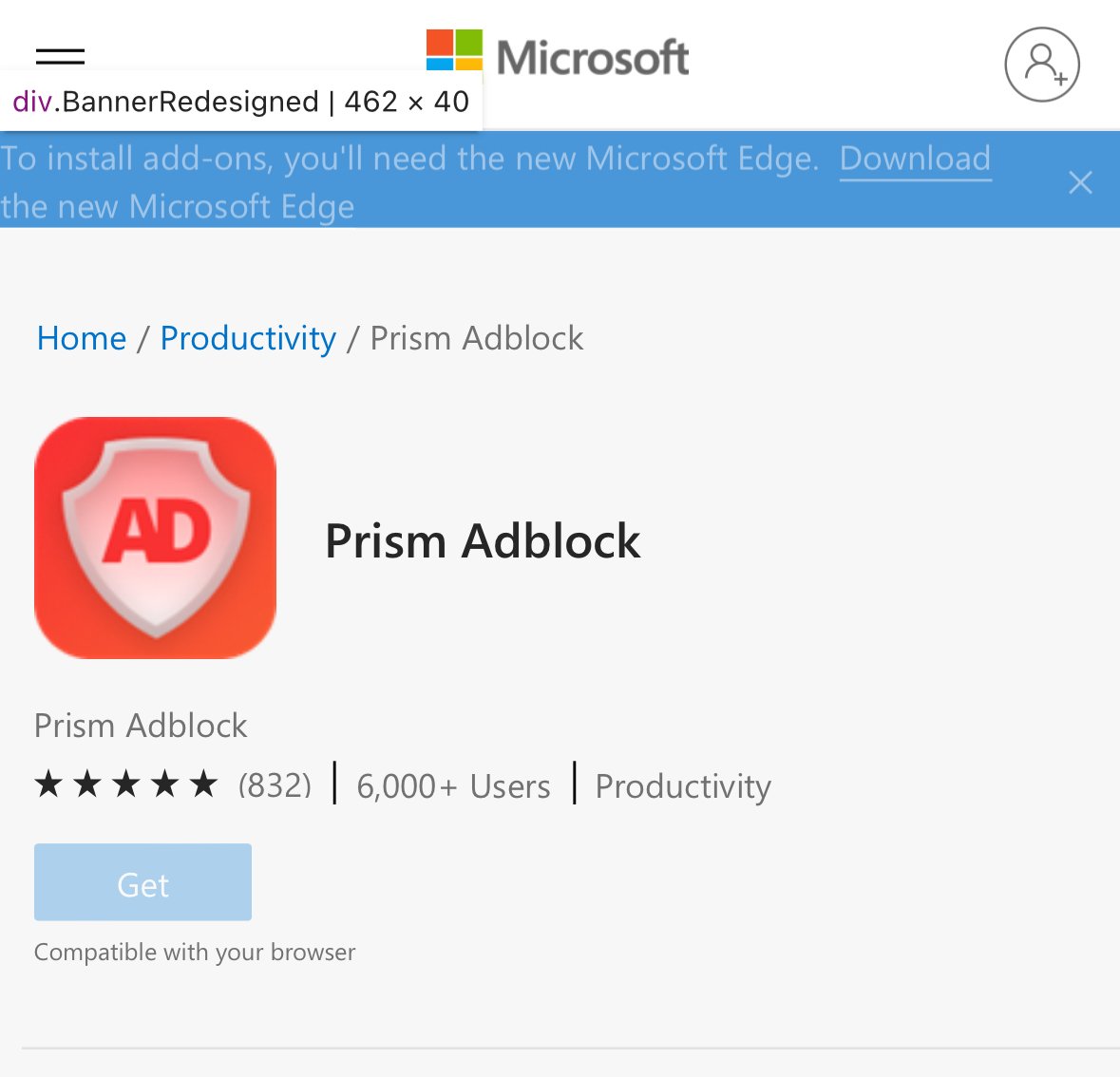Click the star rating row to view reviews
Viewport: 1120px width, 1077px height.
click(x=126, y=784)
